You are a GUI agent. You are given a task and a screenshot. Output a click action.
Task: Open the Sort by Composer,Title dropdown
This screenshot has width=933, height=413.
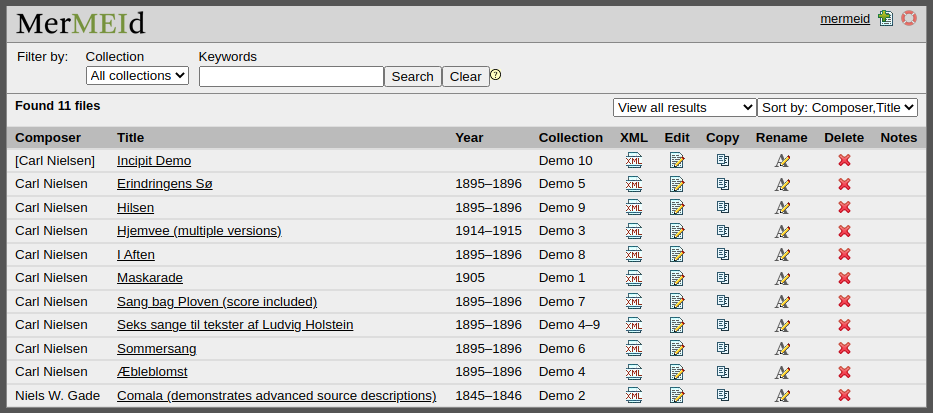coord(837,107)
